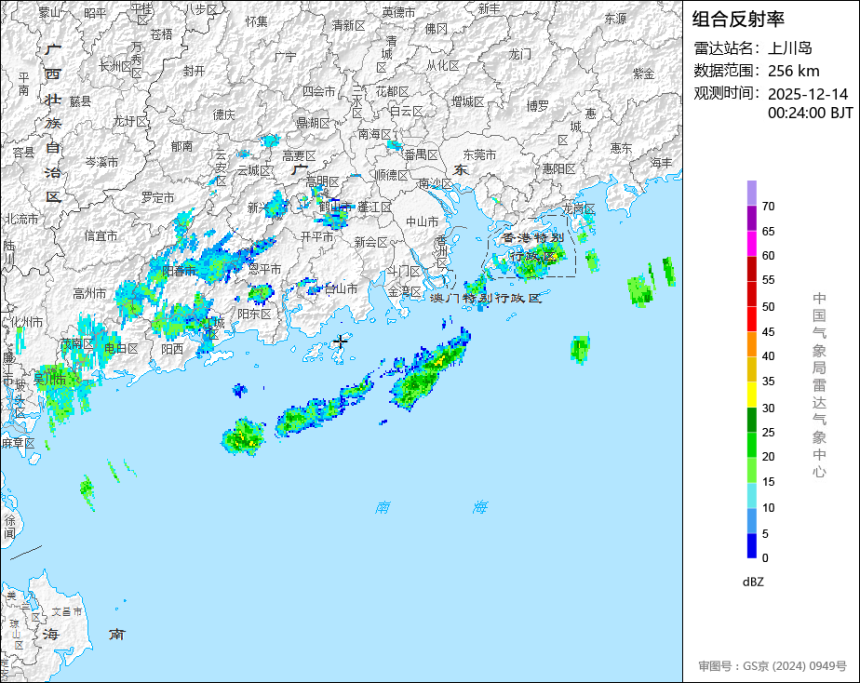This screenshot has width=860, height=683.
Task: Click the 金湾区 map label
Action: click(x=404, y=291)
